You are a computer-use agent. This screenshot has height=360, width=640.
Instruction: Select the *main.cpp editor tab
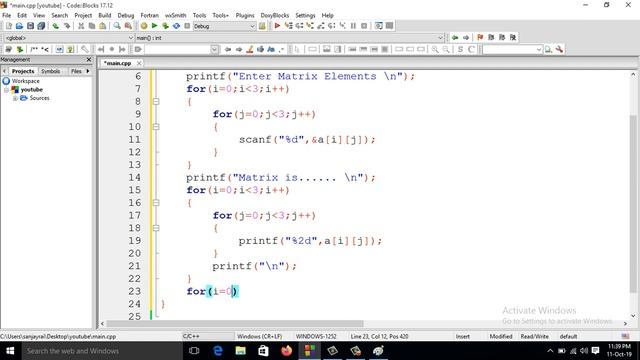pos(118,63)
